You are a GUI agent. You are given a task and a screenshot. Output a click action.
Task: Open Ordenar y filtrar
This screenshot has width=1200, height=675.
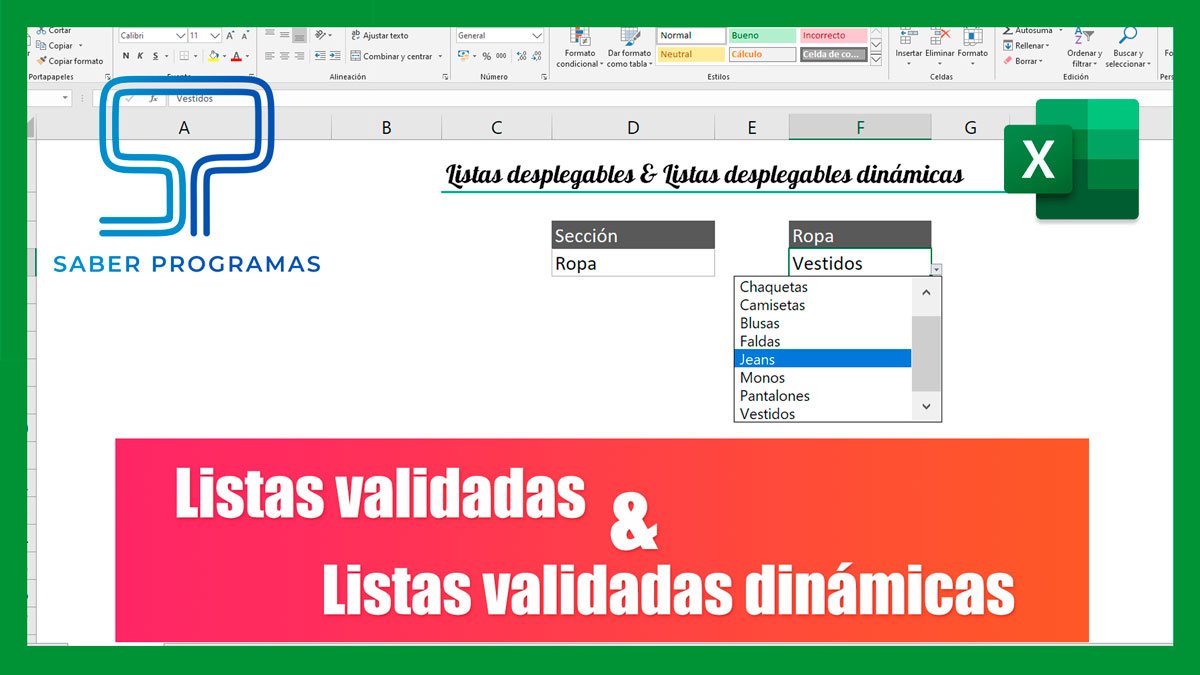[1084, 47]
